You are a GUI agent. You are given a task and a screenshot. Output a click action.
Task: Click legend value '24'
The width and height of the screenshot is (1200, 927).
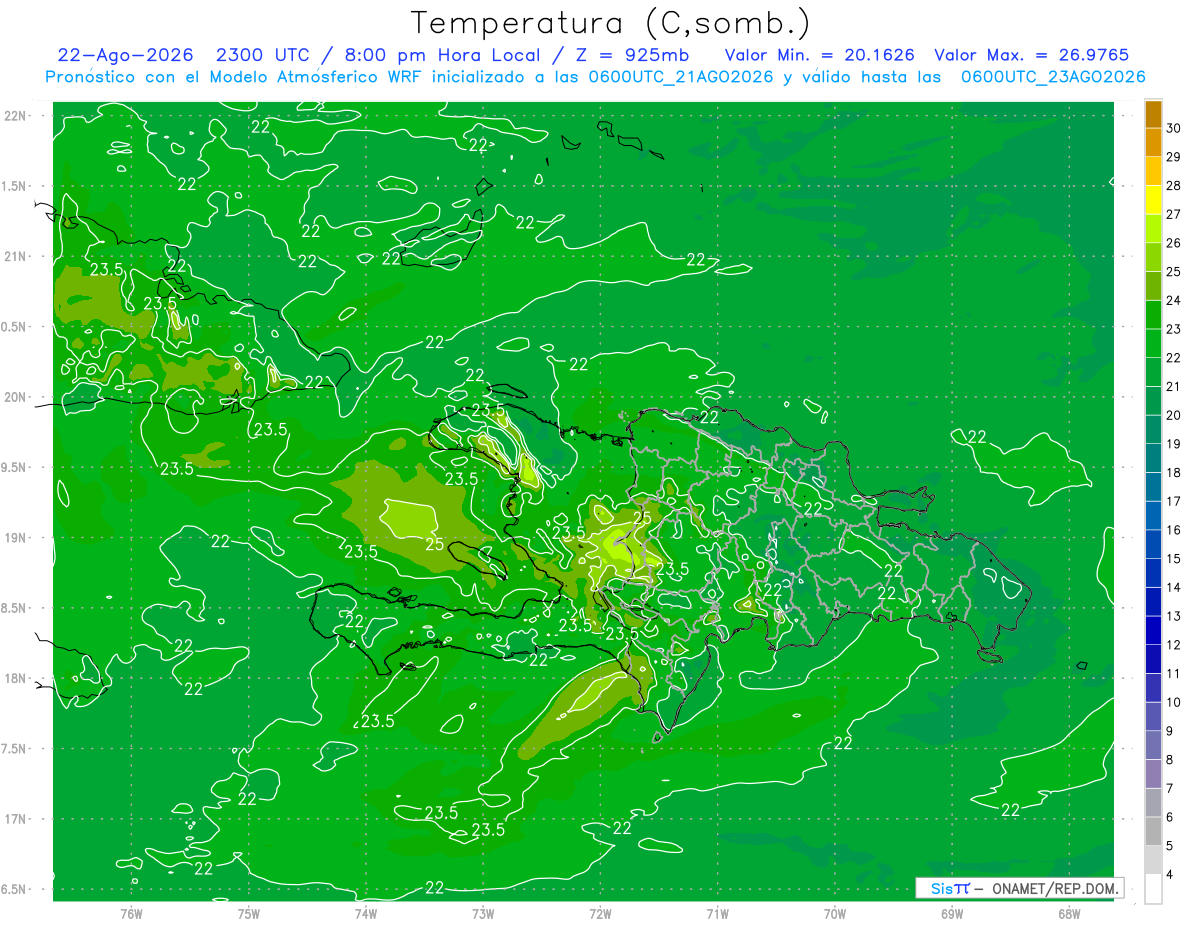point(1174,301)
